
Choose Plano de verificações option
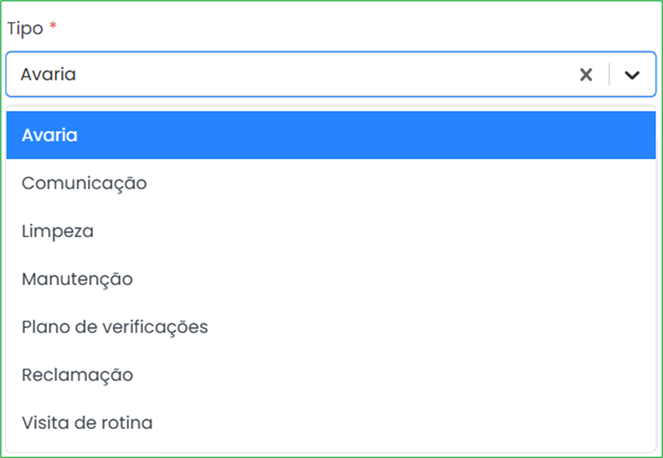pyautogui.click(x=115, y=327)
